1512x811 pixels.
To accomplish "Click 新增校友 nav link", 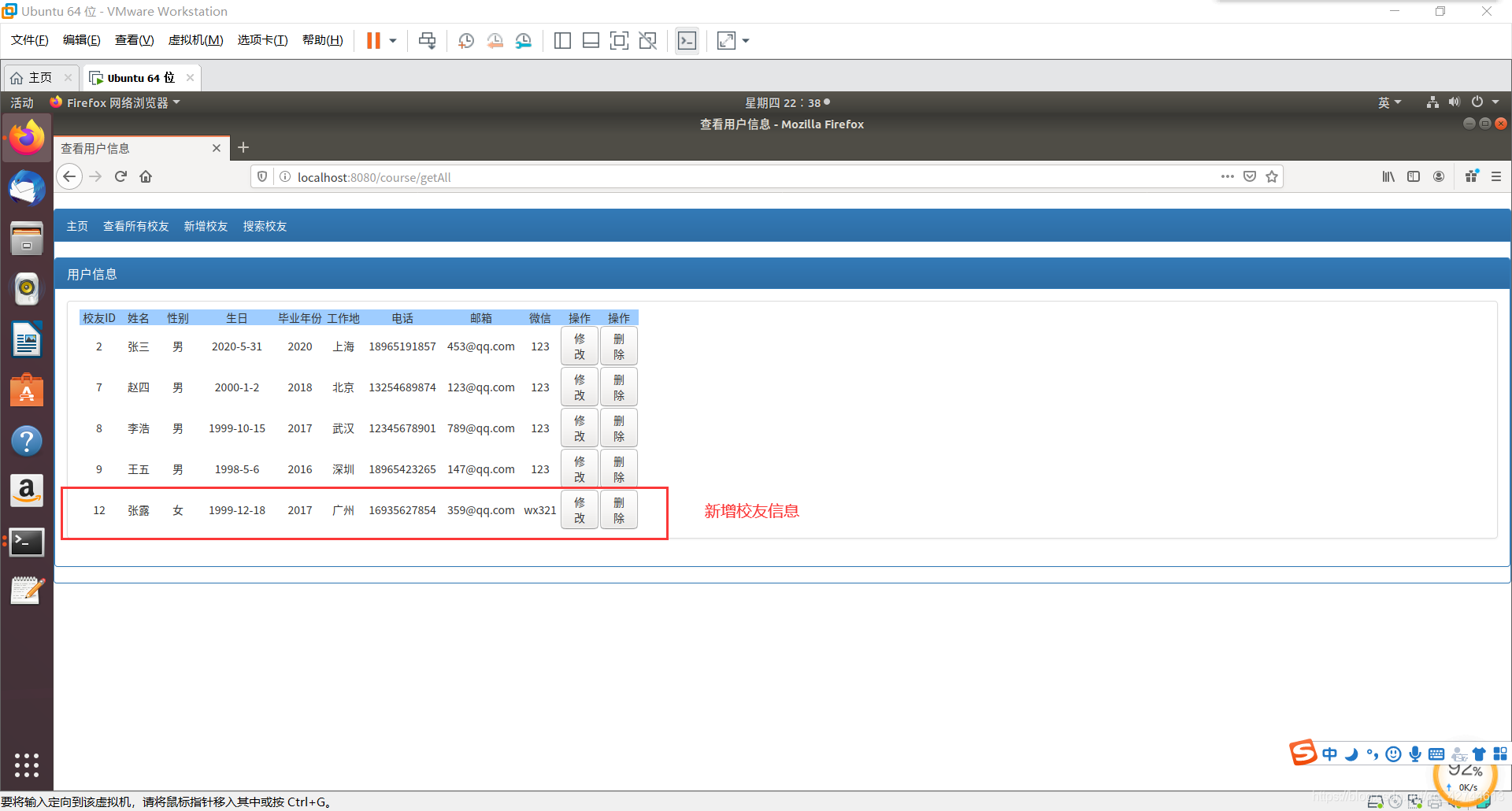I will pos(206,226).
